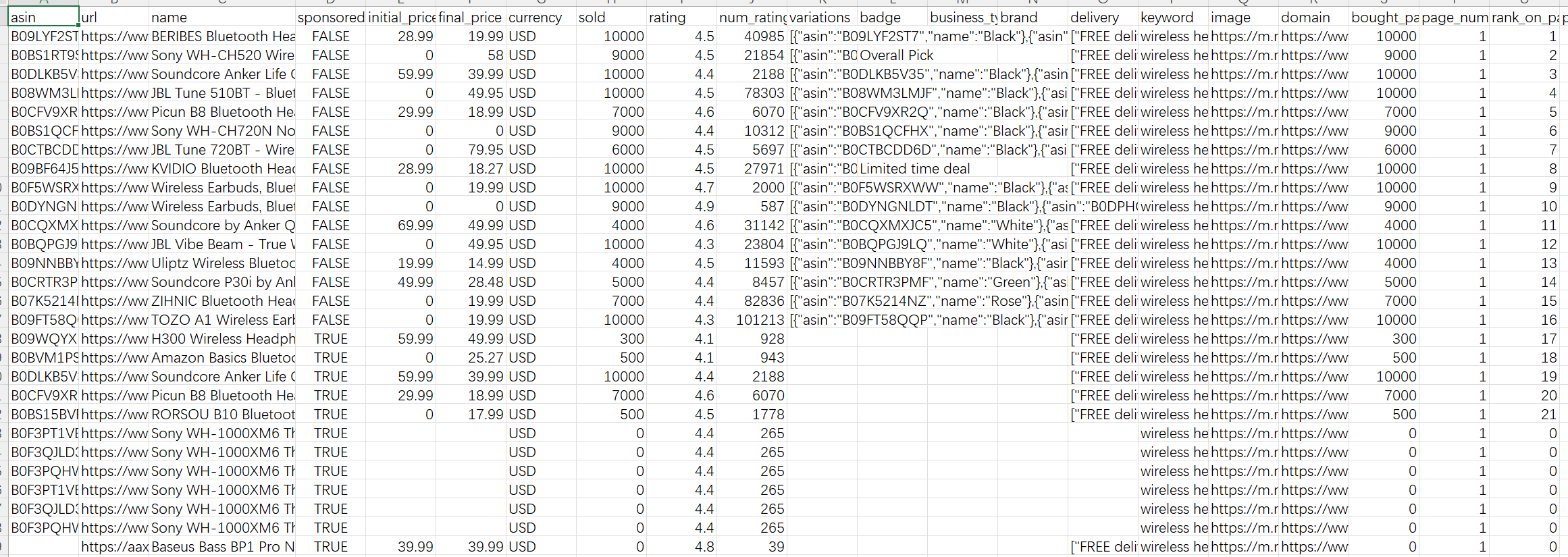Viewport: 1568px width, 557px height.
Task: Select the 'delivery' header cell
Action: click(x=1103, y=17)
